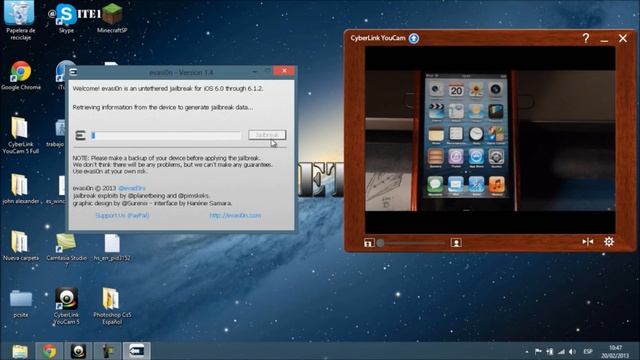Viewport: 640px width, 360px height.
Task: Click the Jailbreak button in evasi0n
Action: point(267,135)
